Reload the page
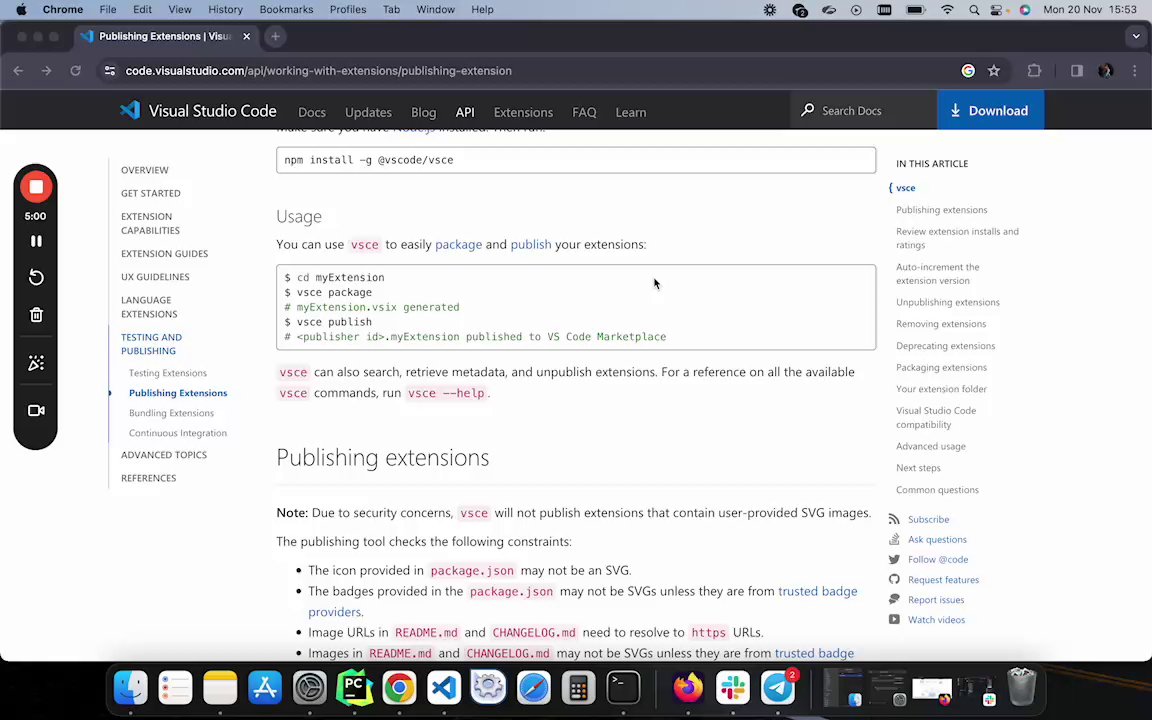1152x720 pixels. (75, 71)
